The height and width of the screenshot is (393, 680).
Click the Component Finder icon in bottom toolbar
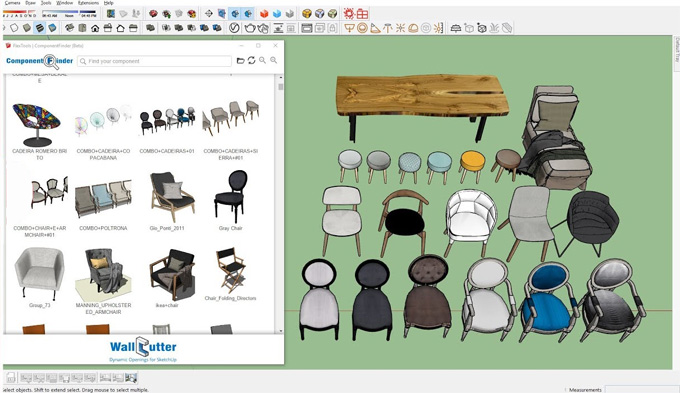[131, 378]
